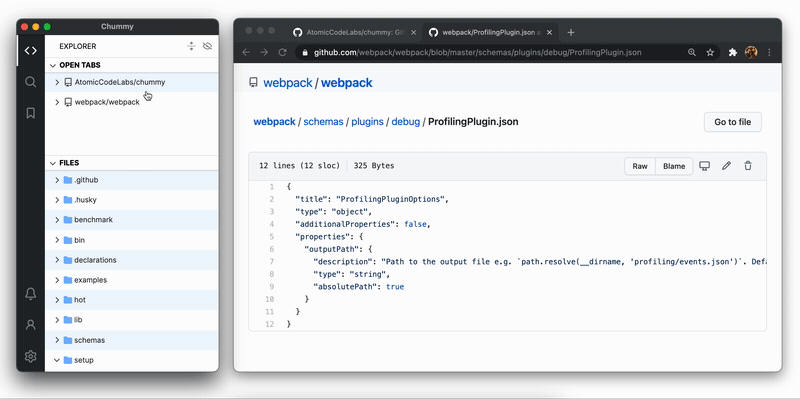The width and height of the screenshot is (800, 399).
Task: Switch to AtomicCodeLabs/chummy browser tab
Action: point(356,32)
